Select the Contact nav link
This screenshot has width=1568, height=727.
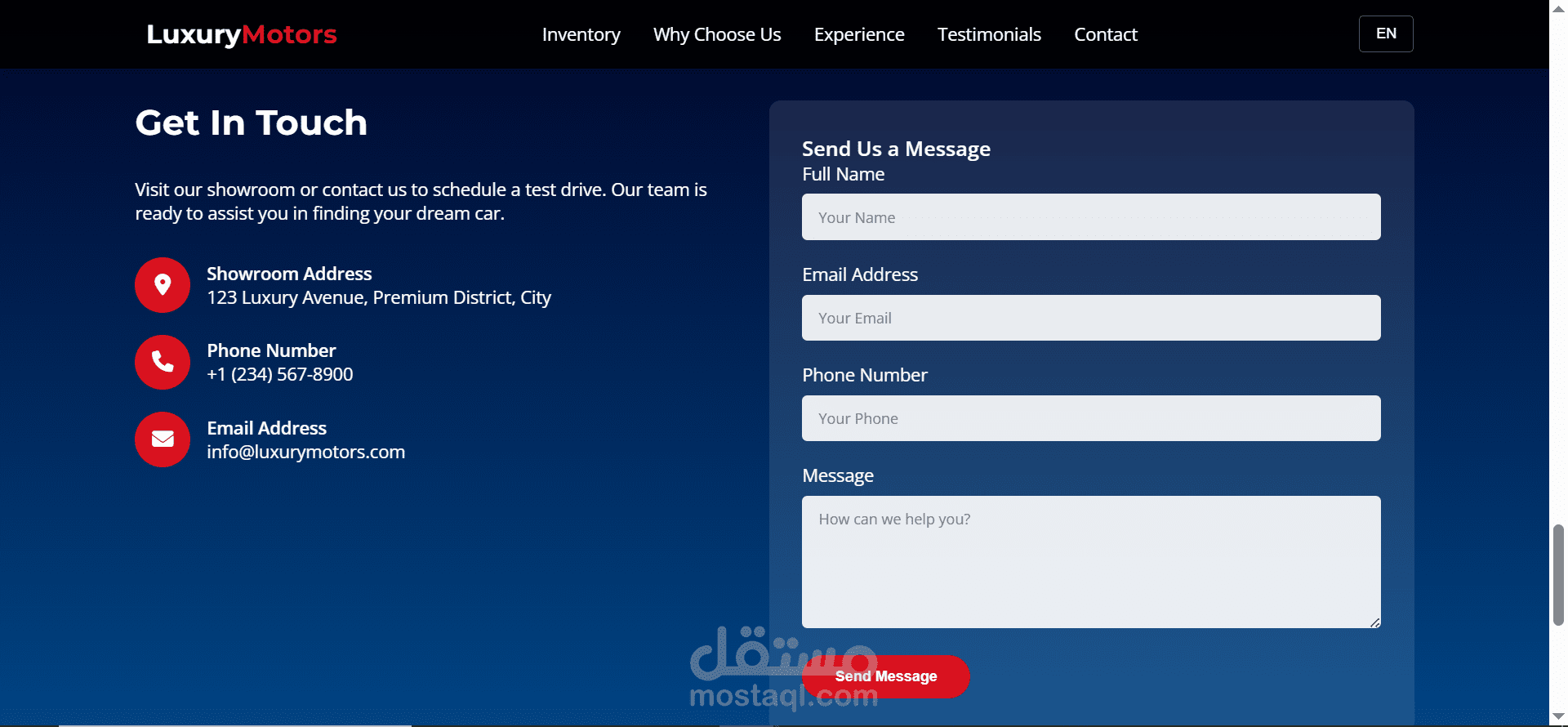pyautogui.click(x=1106, y=34)
